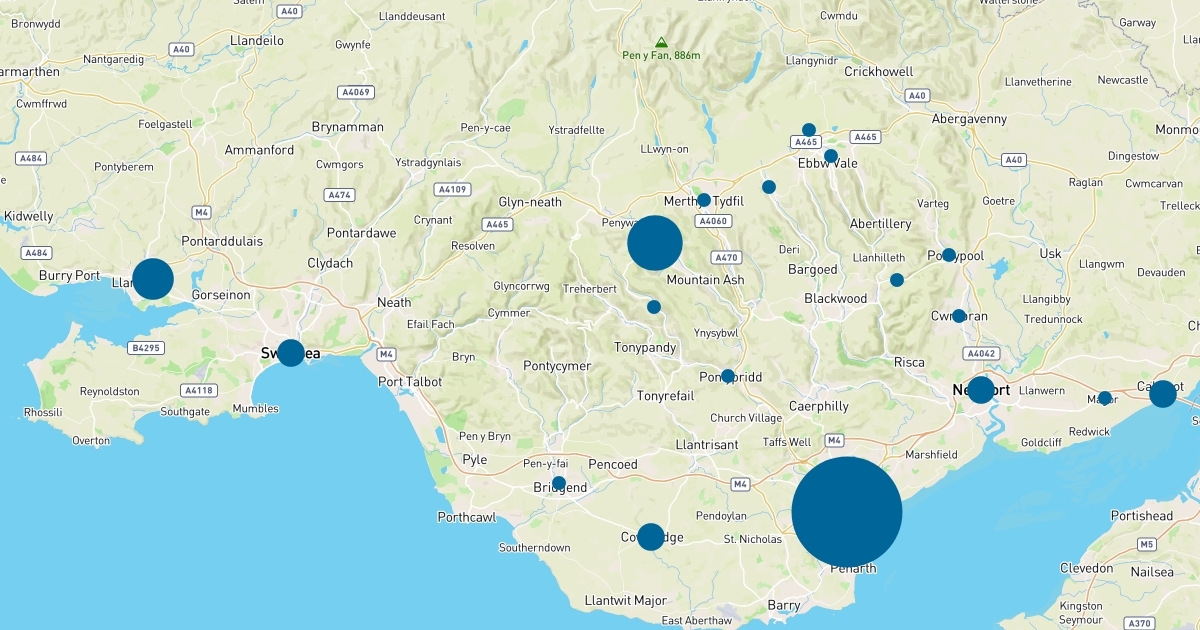Select the B4295 road shield on Gower
The image size is (1200, 630).
(x=146, y=348)
